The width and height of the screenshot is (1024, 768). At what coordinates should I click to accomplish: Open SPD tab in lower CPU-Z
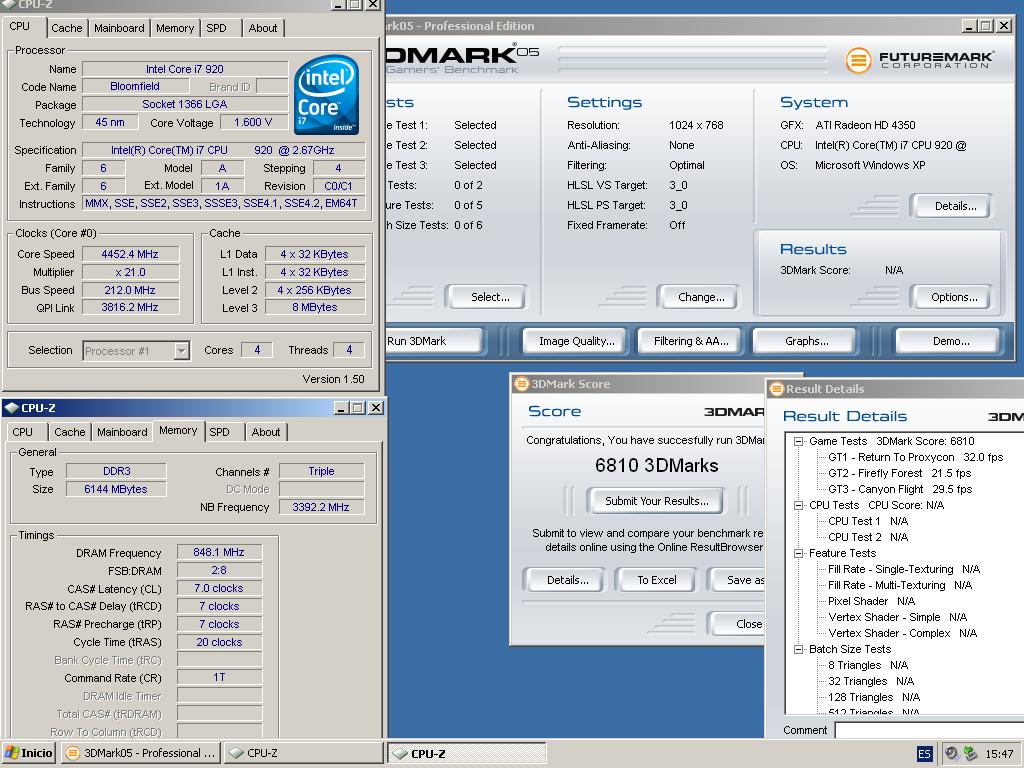tap(219, 432)
